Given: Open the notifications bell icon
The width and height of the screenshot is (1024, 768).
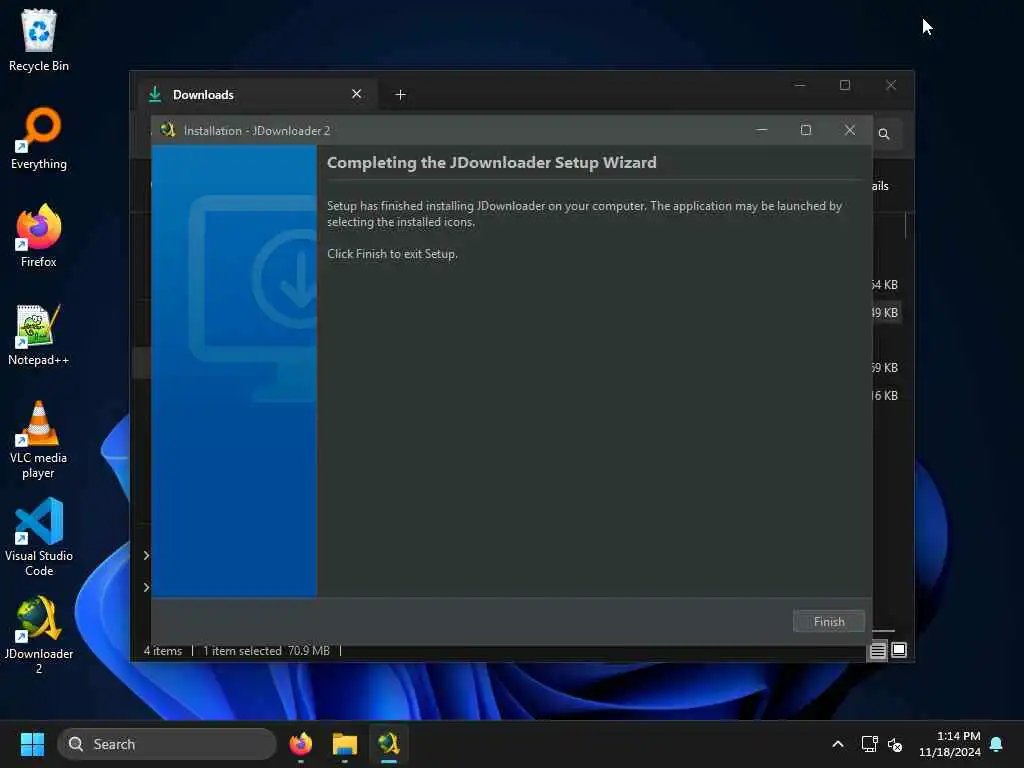Looking at the screenshot, I should pyautogui.click(x=997, y=744).
